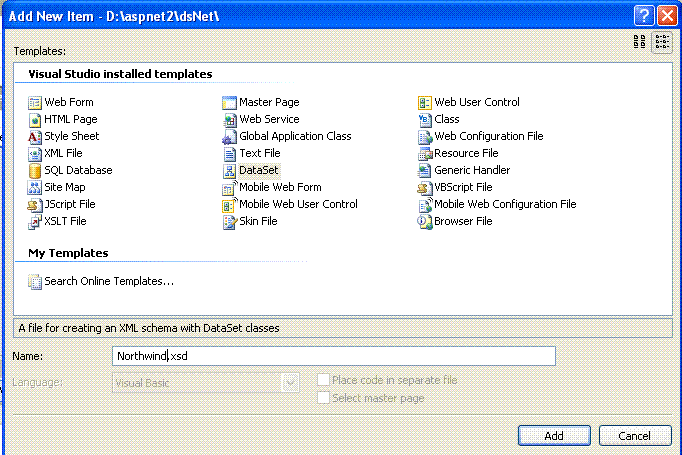Choose the Site Map template icon
Viewport: 682px width, 455px height.
tap(34, 187)
